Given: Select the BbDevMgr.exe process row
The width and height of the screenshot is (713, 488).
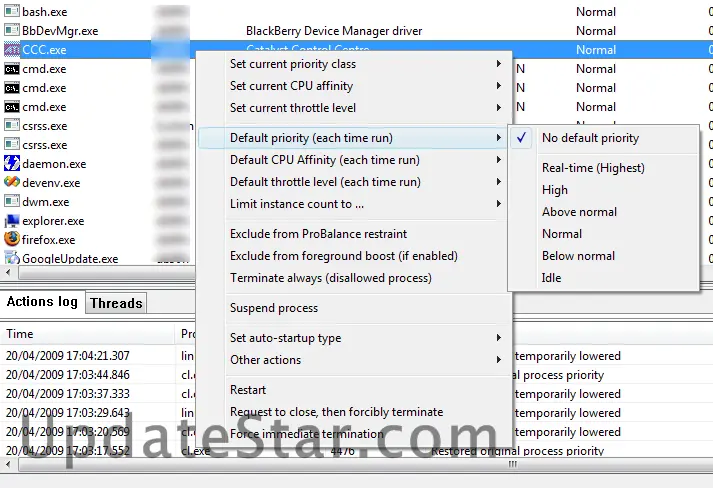Looking at the screenshot, I should (x=356, y=30).
